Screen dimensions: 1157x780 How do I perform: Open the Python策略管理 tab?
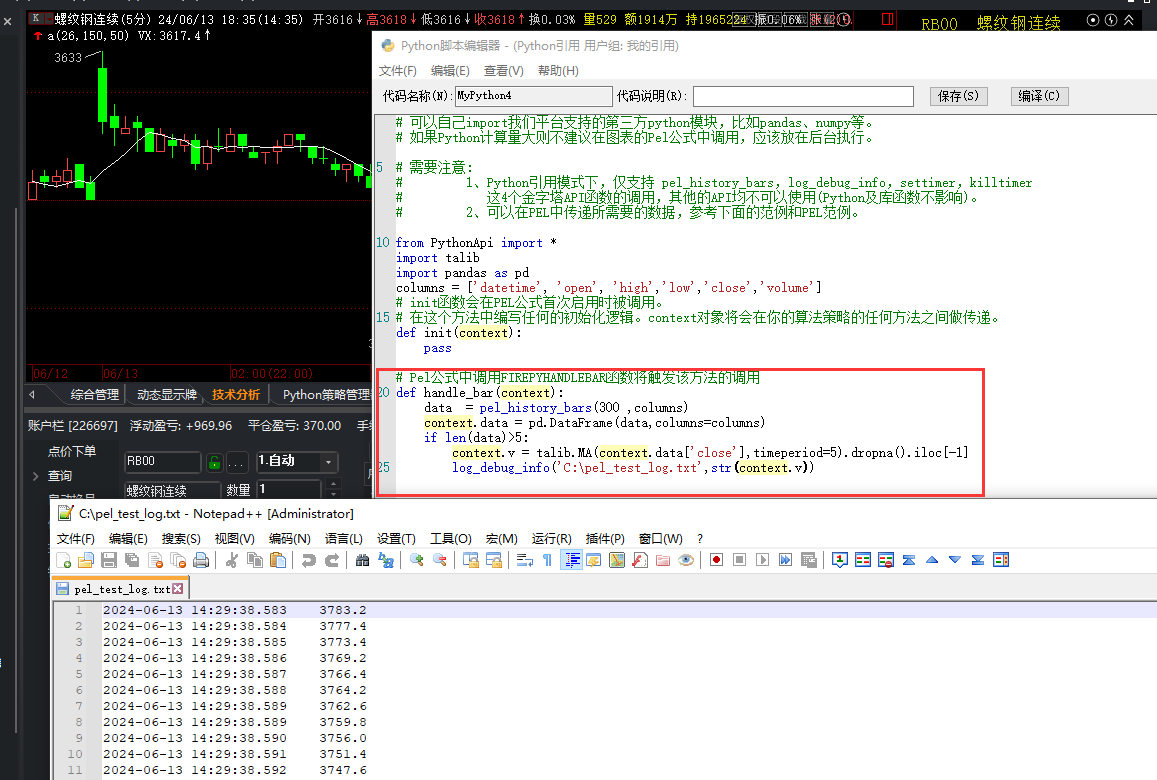(x=326, y=395)
